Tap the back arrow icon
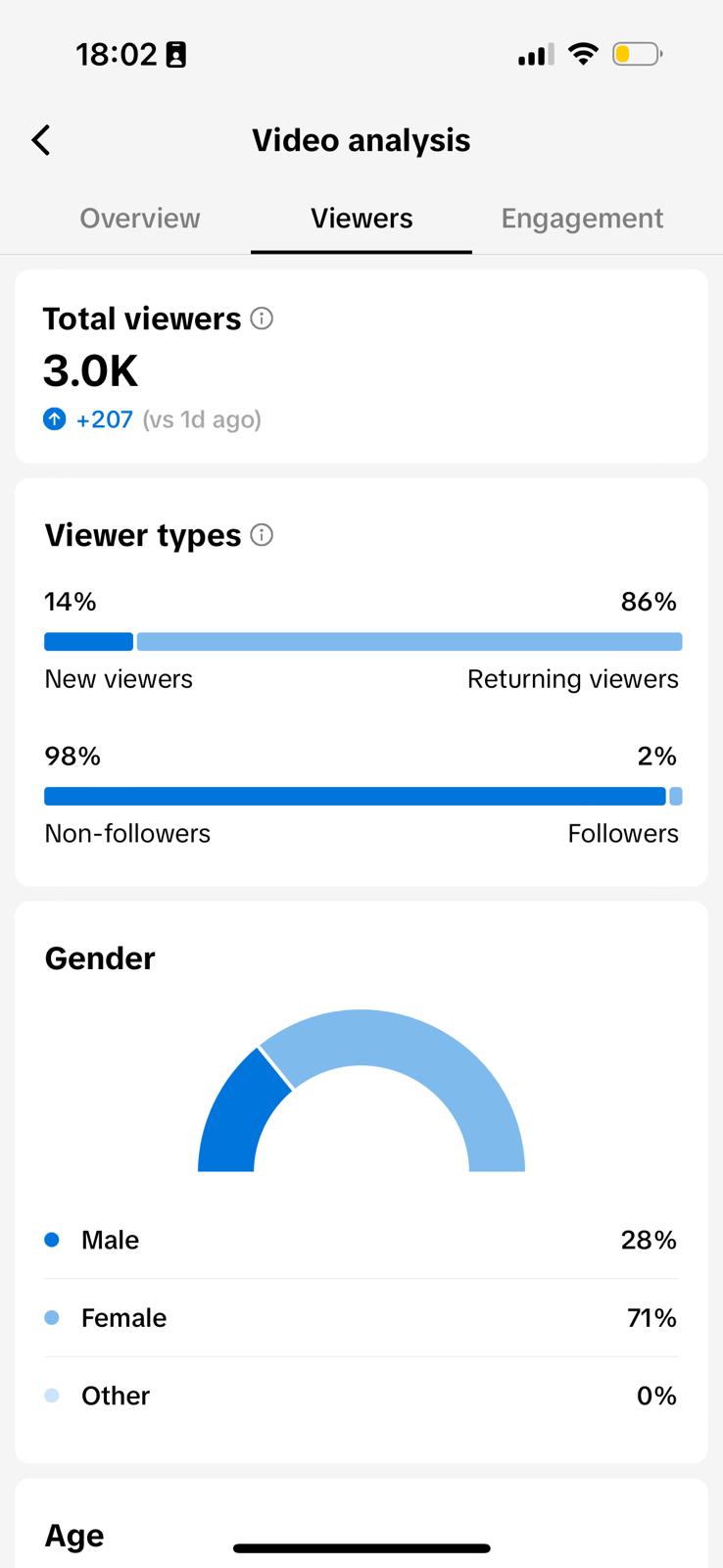This screenshot has height=1568, width=723. click(41, 140)
